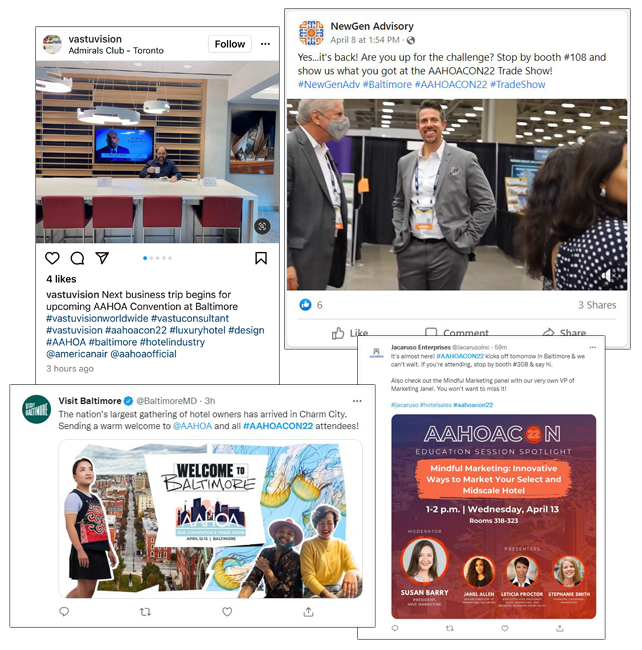Open comments on the vastuvision post
This screenshot has height=650, width=642.
click(78, 258)
